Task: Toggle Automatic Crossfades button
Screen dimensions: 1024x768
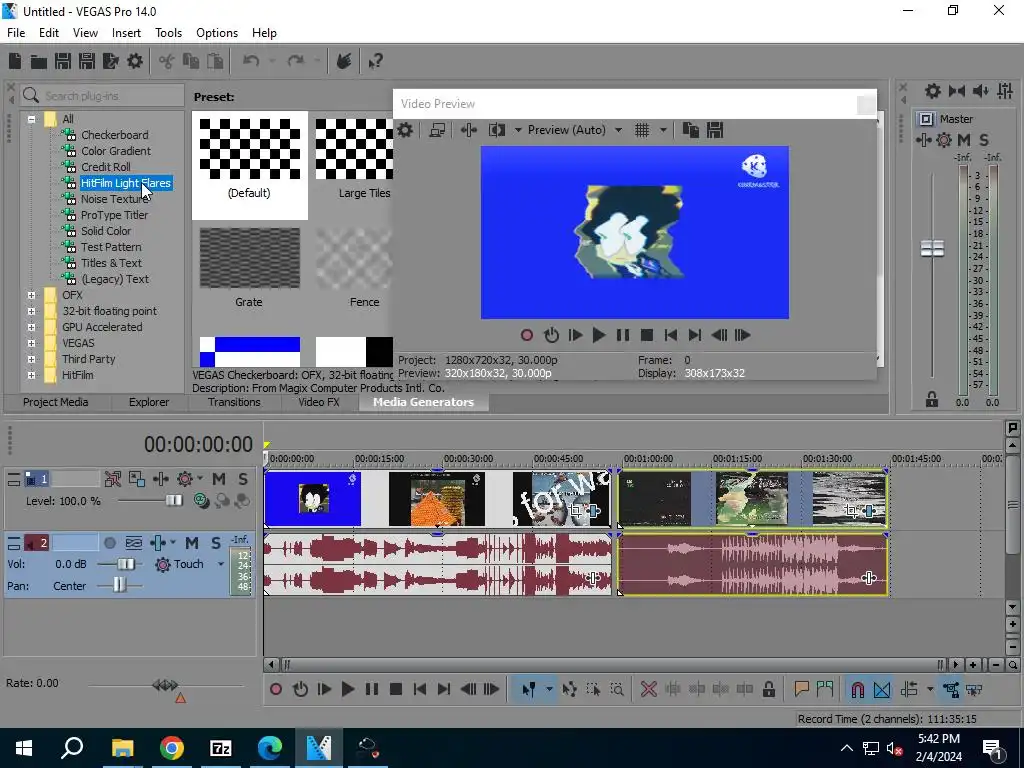Action: (882, 690)
